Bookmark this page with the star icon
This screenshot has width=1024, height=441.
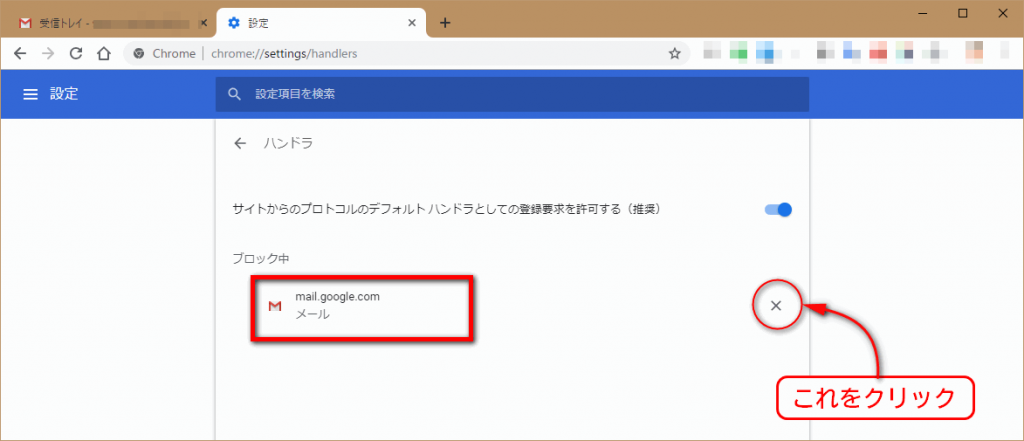pyautogui.click(x=675, y=53)
